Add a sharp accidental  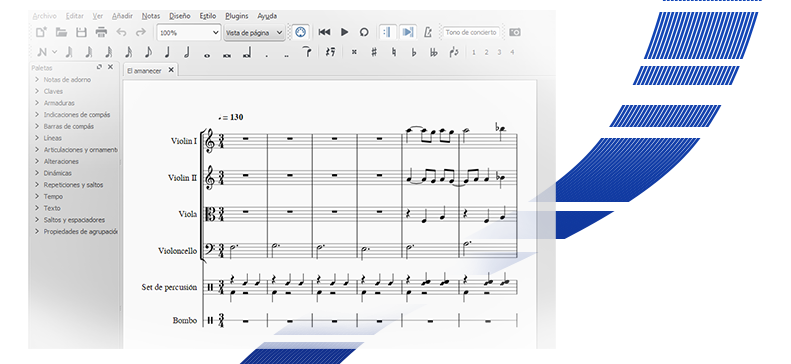374,52
